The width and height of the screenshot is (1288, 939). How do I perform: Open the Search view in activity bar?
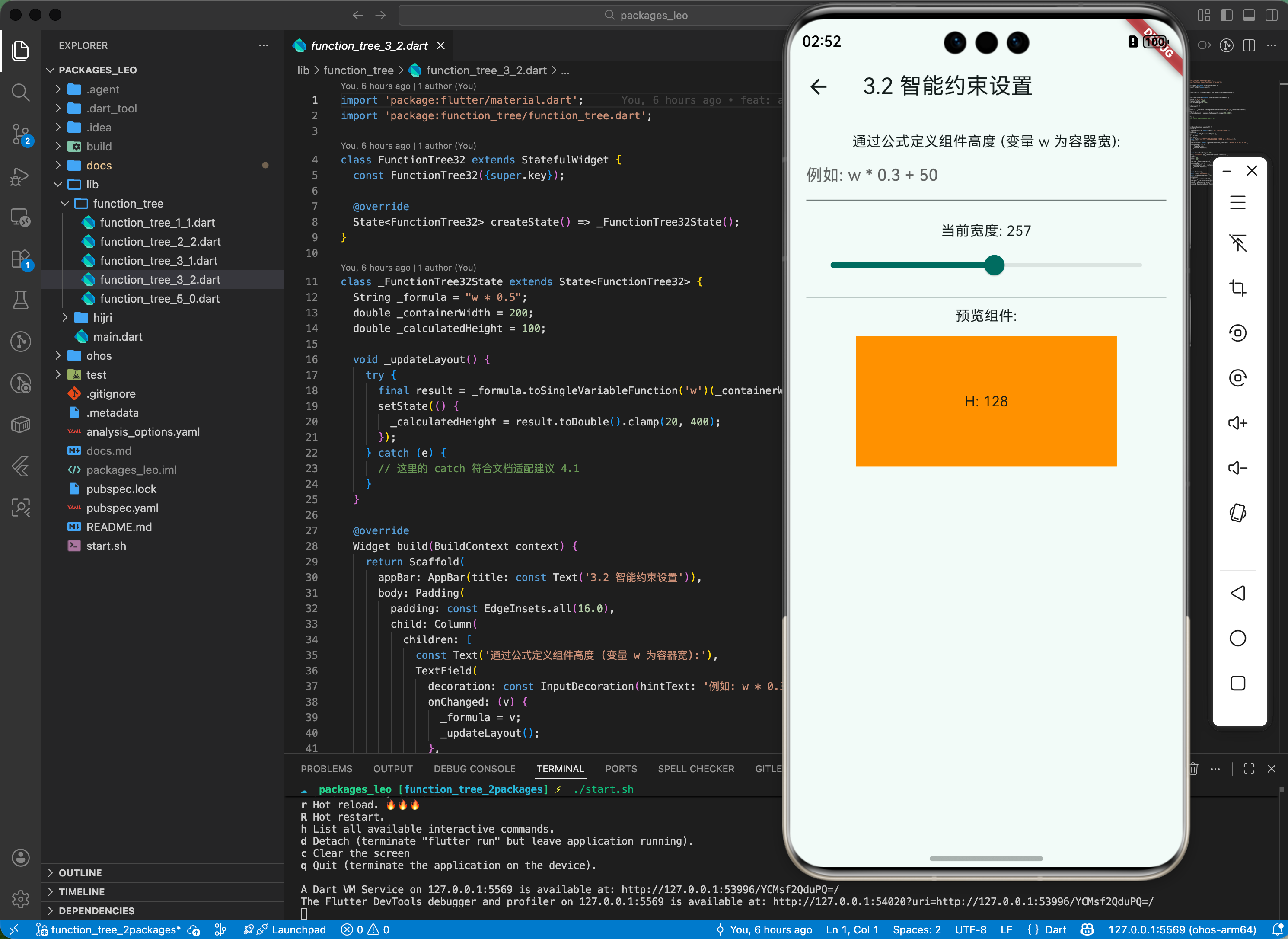coord(20,92)
